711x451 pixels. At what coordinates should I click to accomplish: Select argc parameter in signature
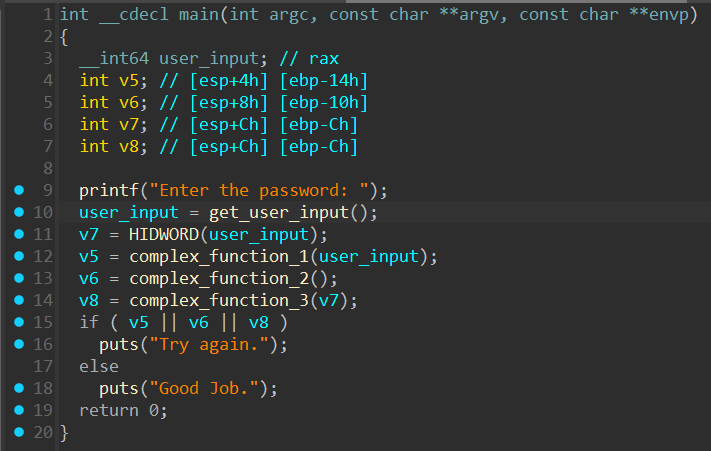coord(289,15)
